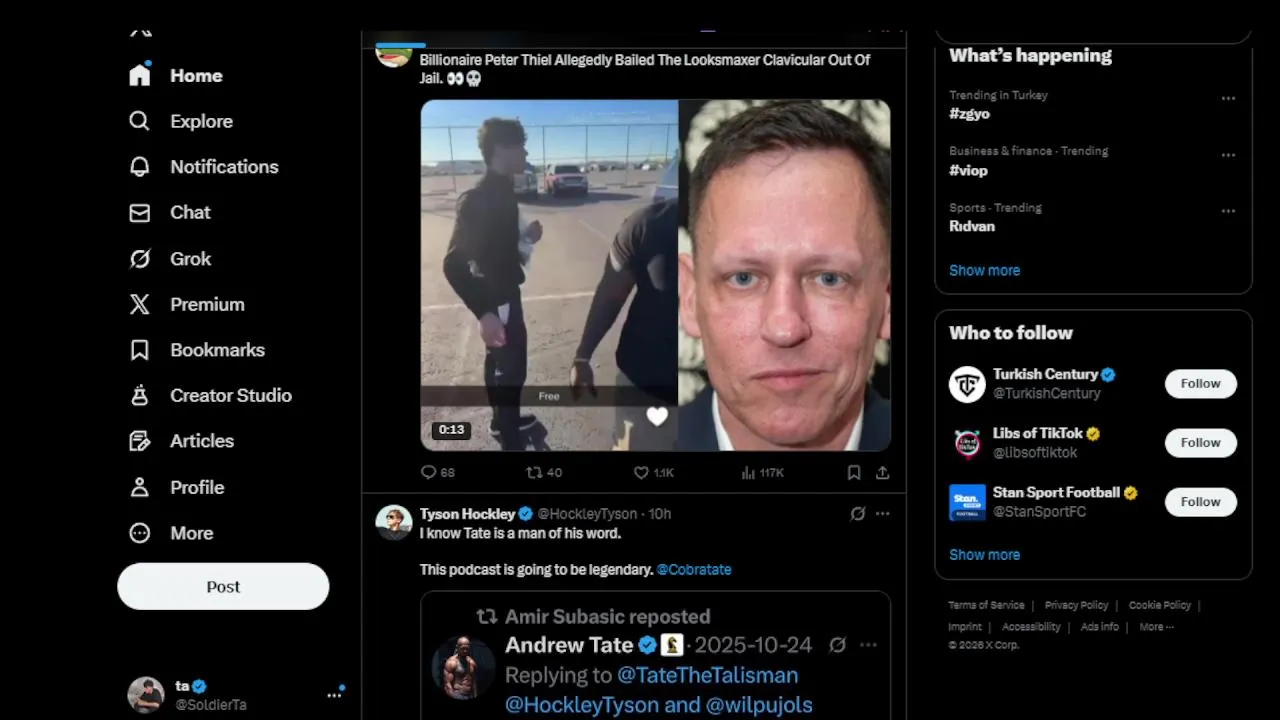Viewport: 1280px width, 720px height.
Task: Open options for the #viop trend
Action: point(1228,155)
